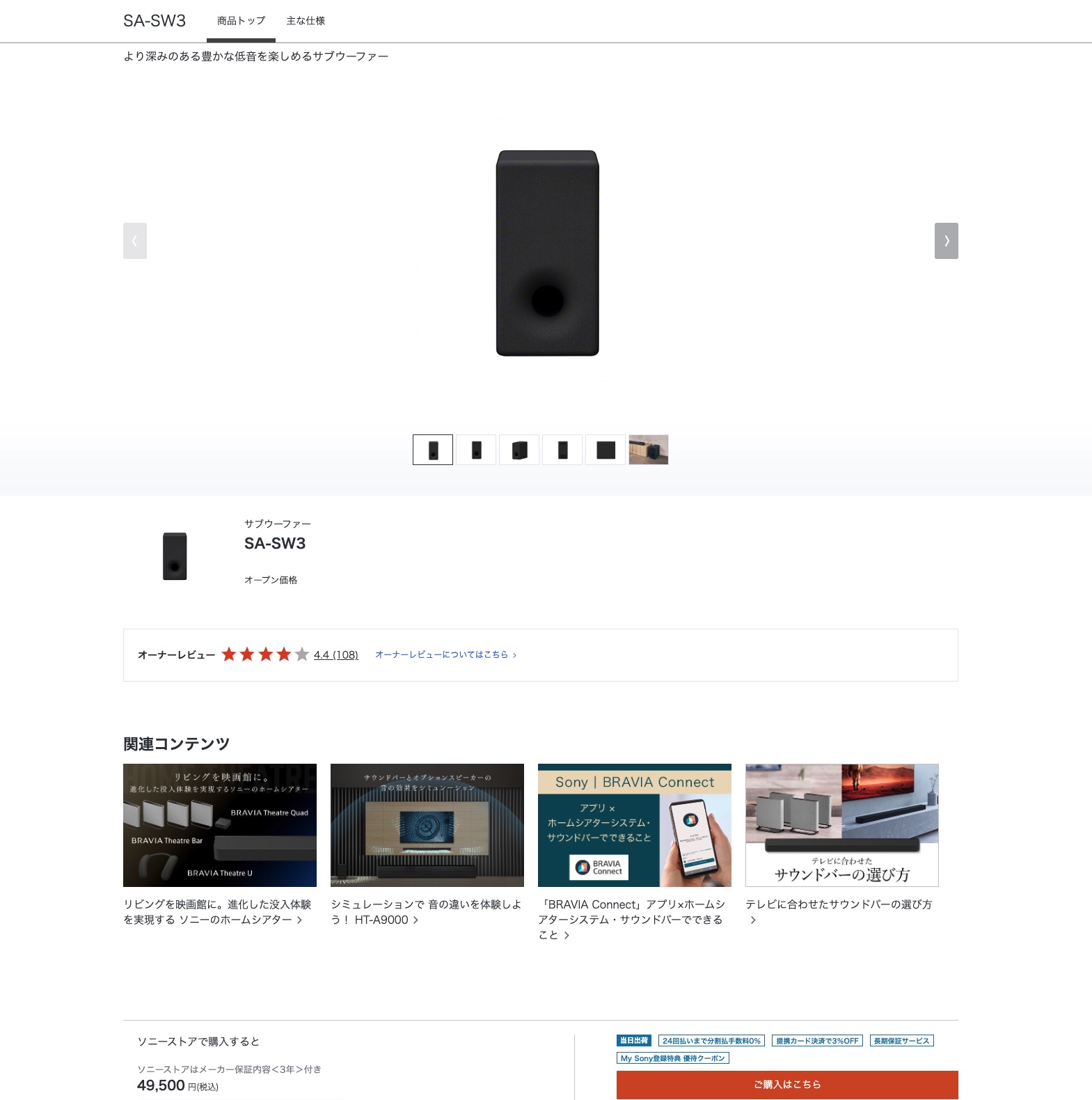Open the HT-A9000 simulation article link

coord(426,912)
